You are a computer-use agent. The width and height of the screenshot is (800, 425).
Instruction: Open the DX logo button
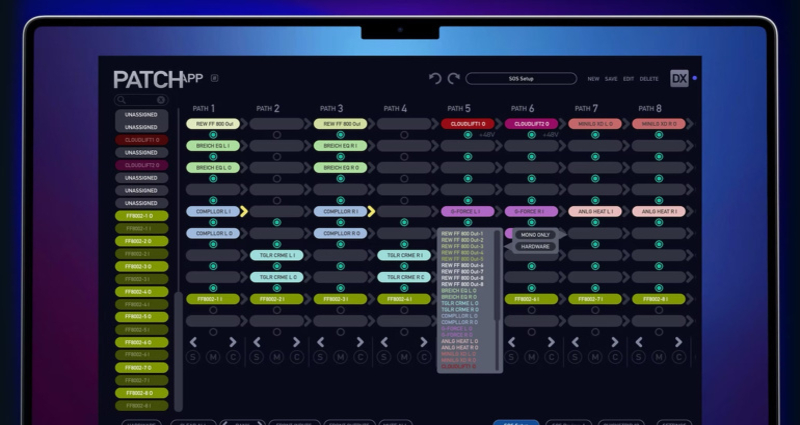click(x=679, y=79)
